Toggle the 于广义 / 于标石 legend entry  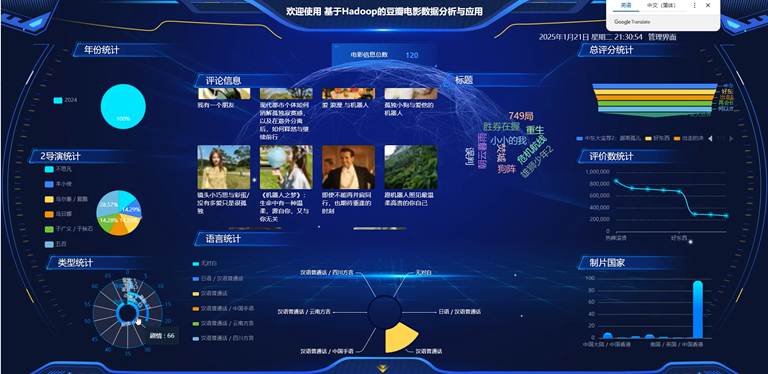(68, 229)
